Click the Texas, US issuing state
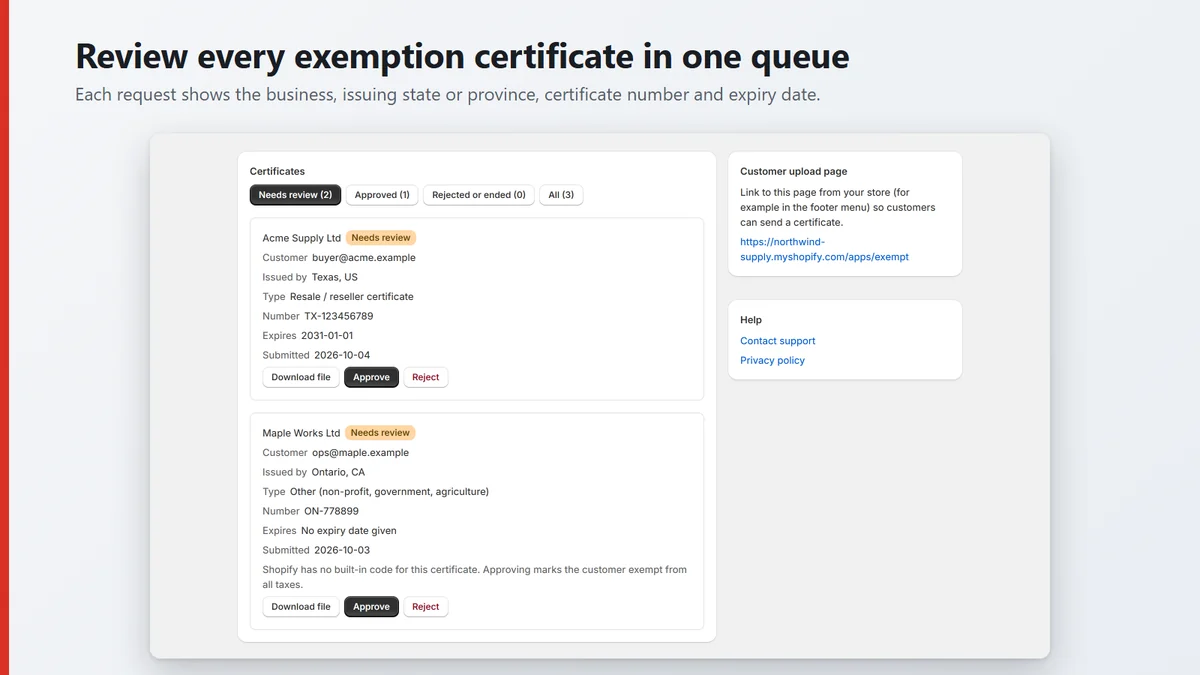 coord(335,277)
